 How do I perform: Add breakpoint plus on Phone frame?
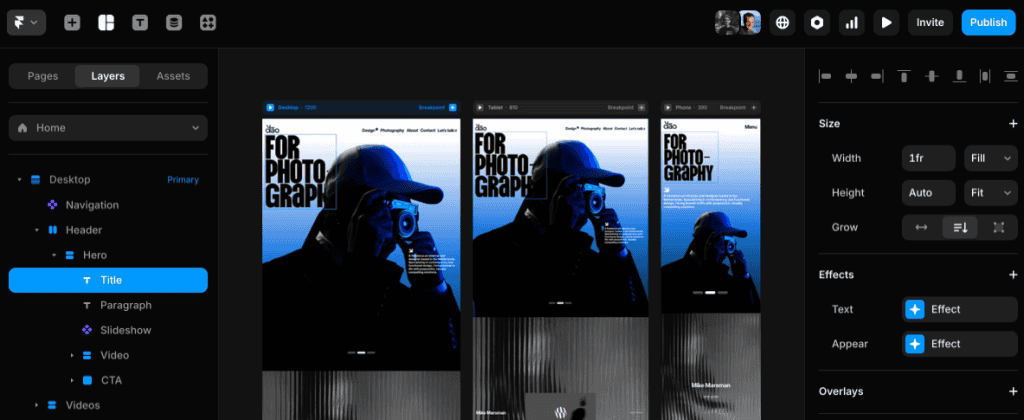(x=754, y=107)
